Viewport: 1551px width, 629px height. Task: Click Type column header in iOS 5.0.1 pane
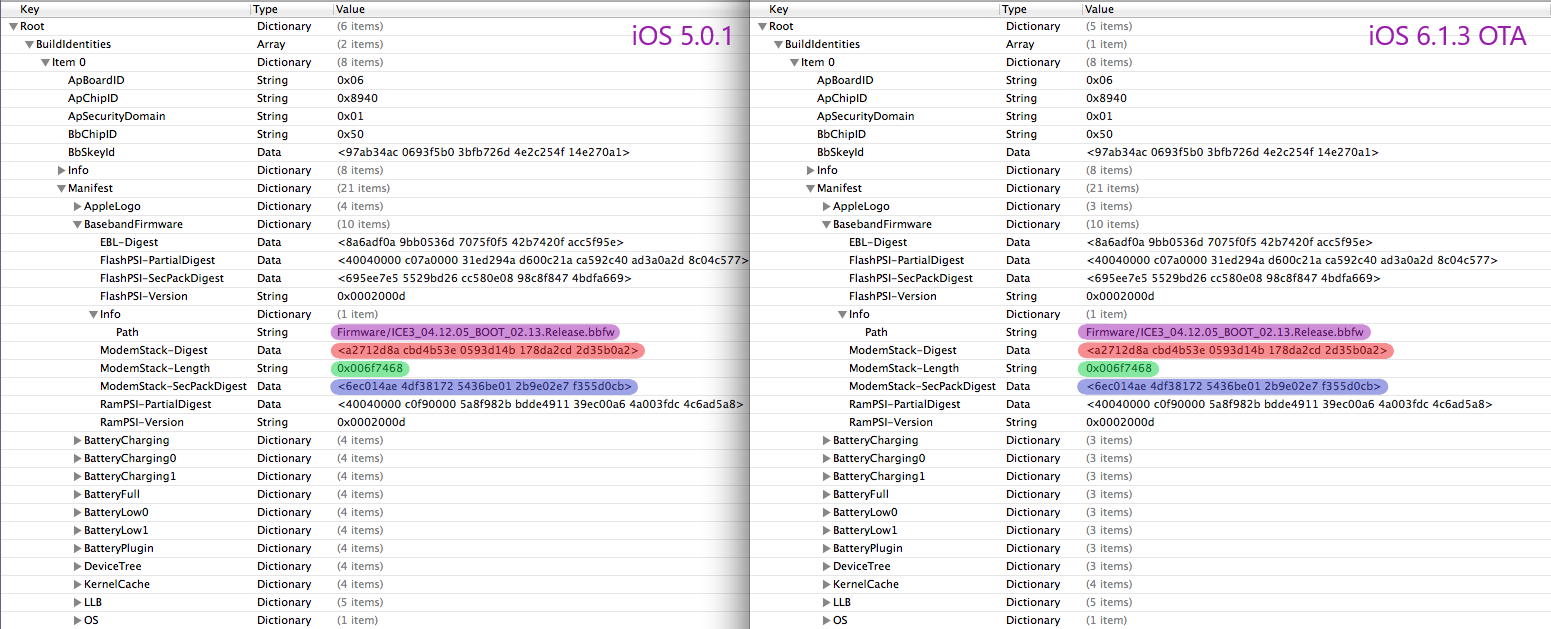291,8
